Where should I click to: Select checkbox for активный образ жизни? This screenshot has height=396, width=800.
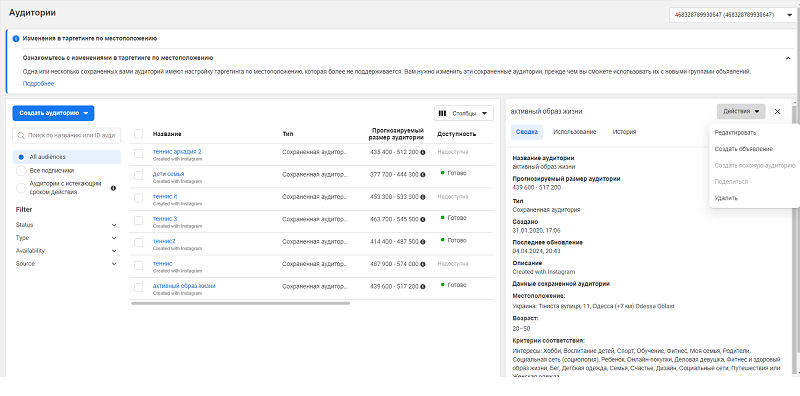138,288
